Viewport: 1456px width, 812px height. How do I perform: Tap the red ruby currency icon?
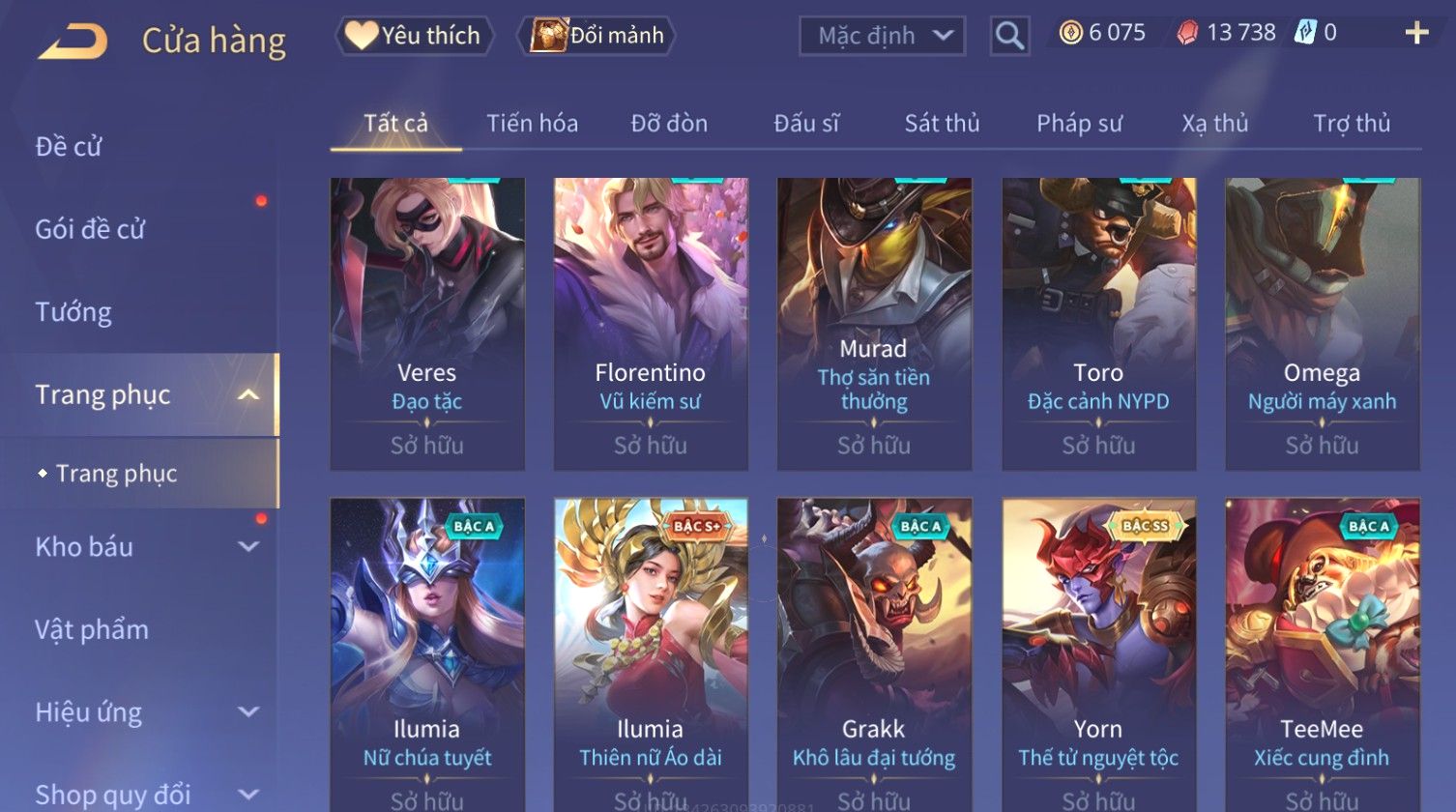coord(1187,33)
